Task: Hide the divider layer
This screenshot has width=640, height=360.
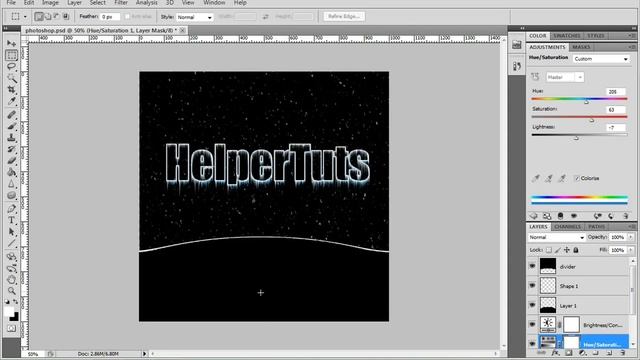Action: coord(532,266)
